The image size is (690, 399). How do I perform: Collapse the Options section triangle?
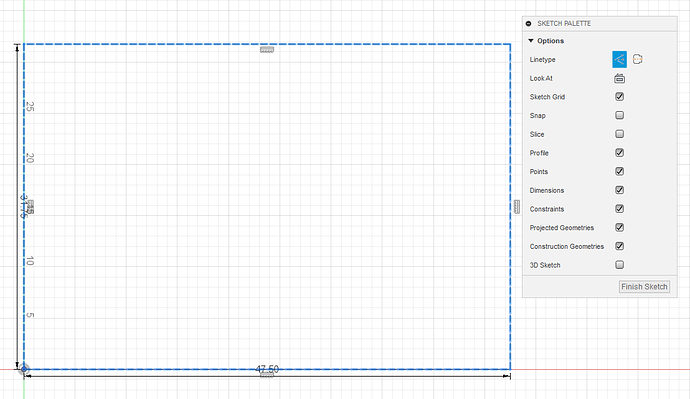pyautogui.click(x=531, y=40)
